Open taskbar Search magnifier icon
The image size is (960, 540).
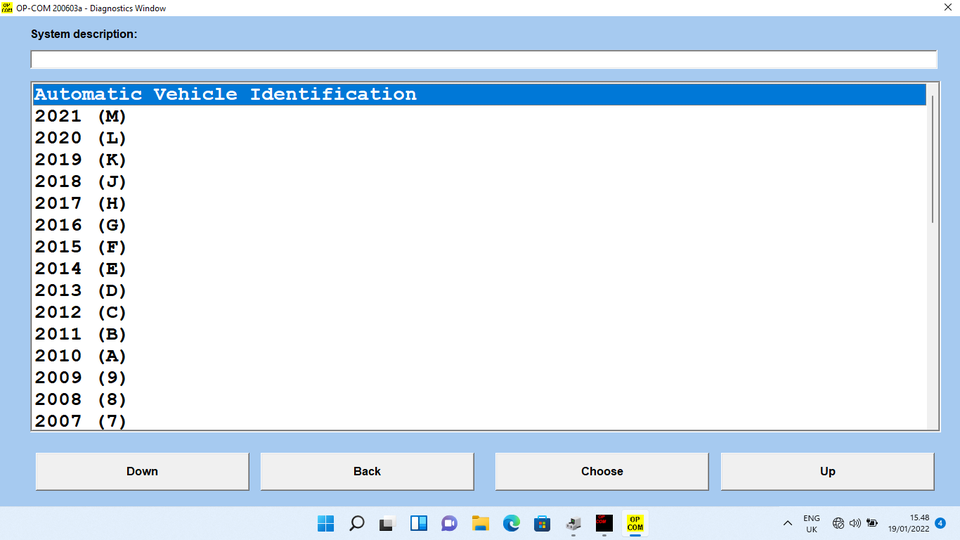pos(357,523)
